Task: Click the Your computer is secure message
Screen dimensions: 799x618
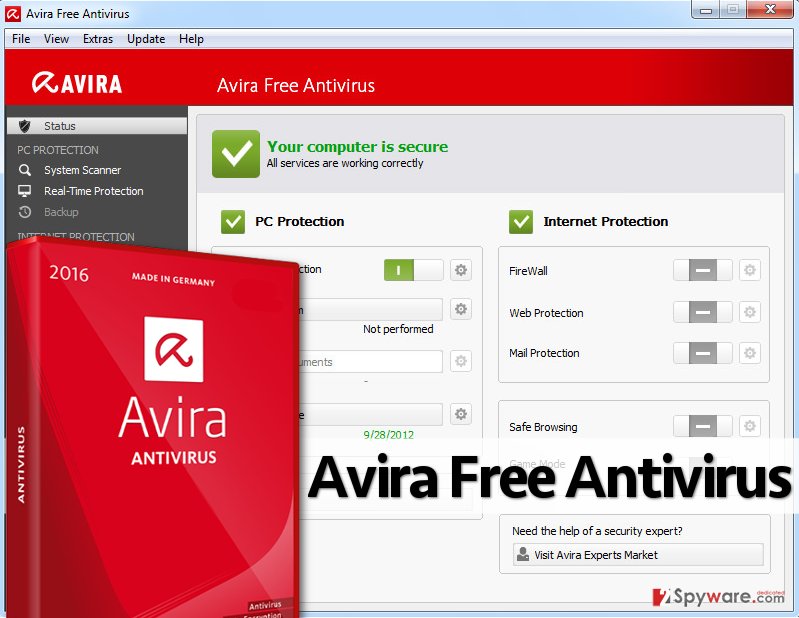Action: (x=357, y=147)
